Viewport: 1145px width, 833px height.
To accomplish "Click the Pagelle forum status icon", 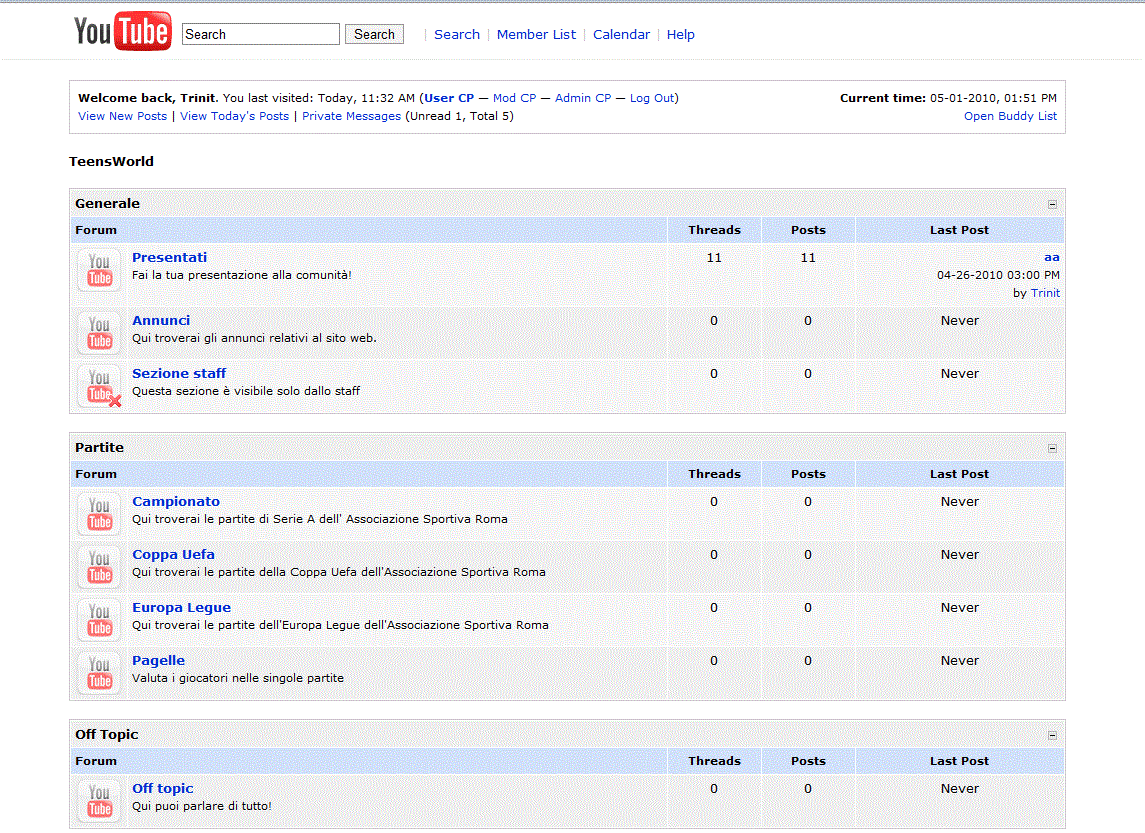I will tap(99, 673).
